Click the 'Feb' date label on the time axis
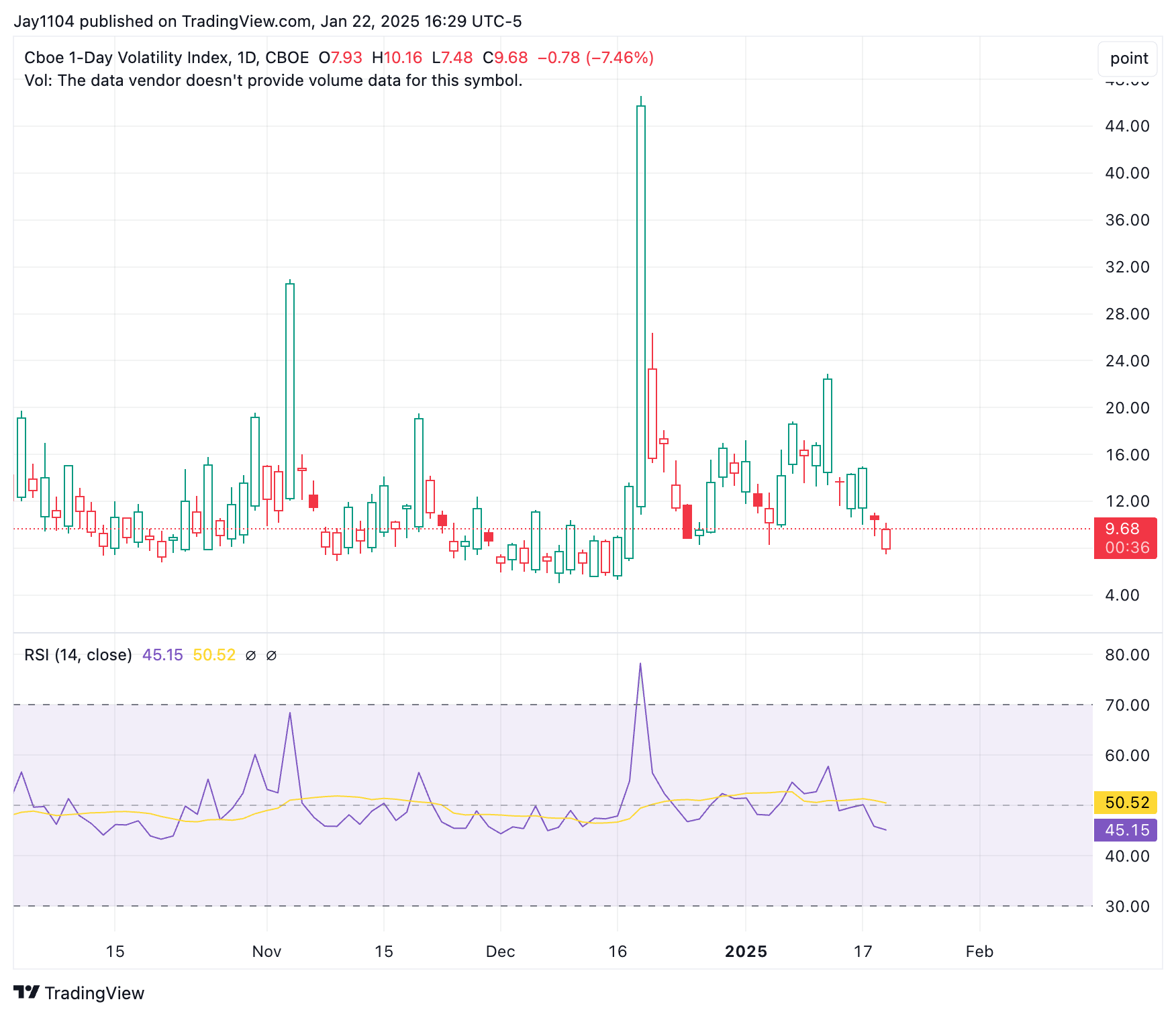Screen dimensions: 1176x1016 tap(979, 951)
